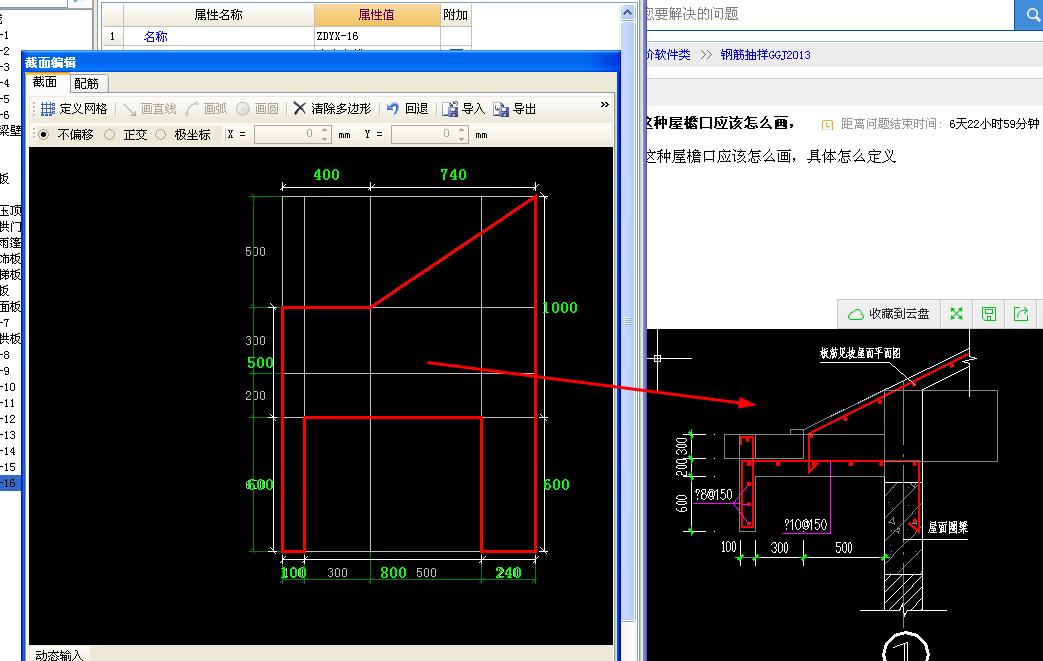Click the 100 bottom dimension label

[x=293, y=572]
